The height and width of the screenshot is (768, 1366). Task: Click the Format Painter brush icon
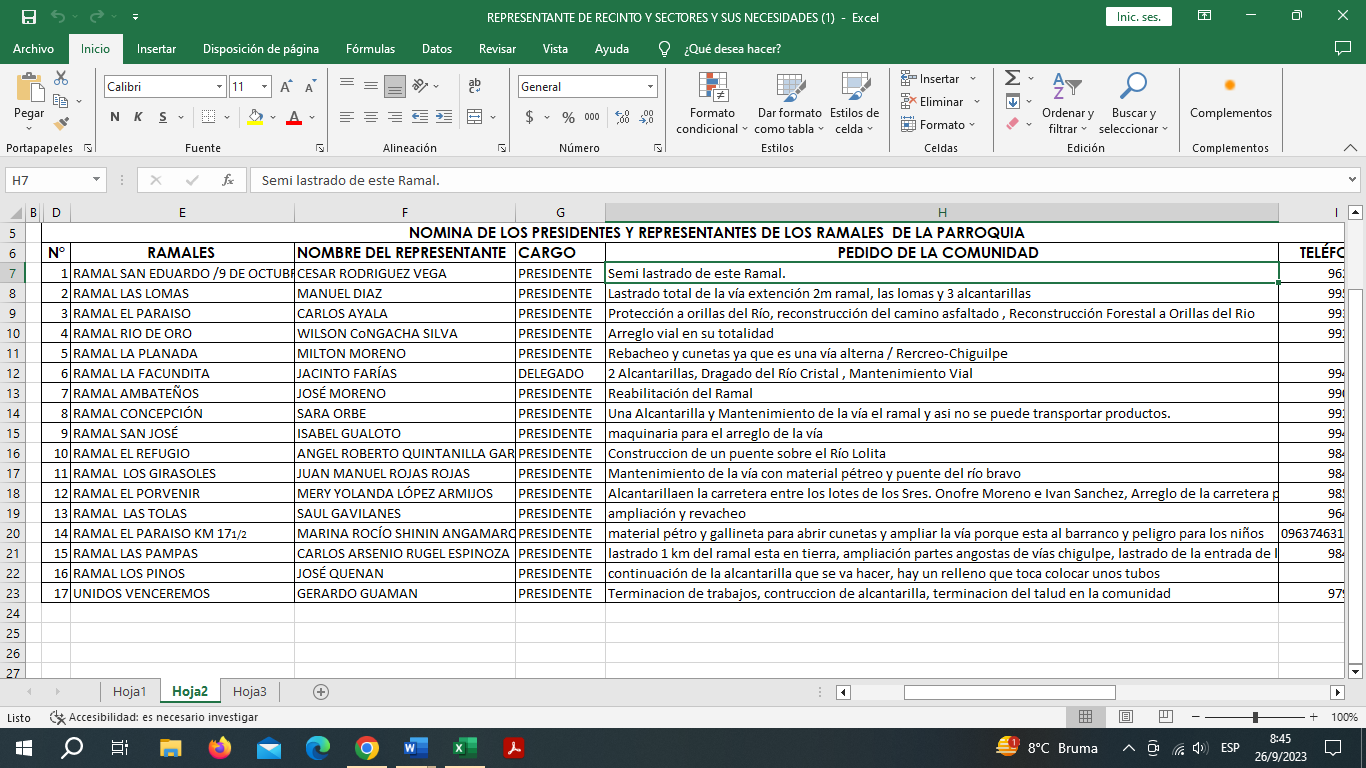pyautogui.click(x=61, y=125)
